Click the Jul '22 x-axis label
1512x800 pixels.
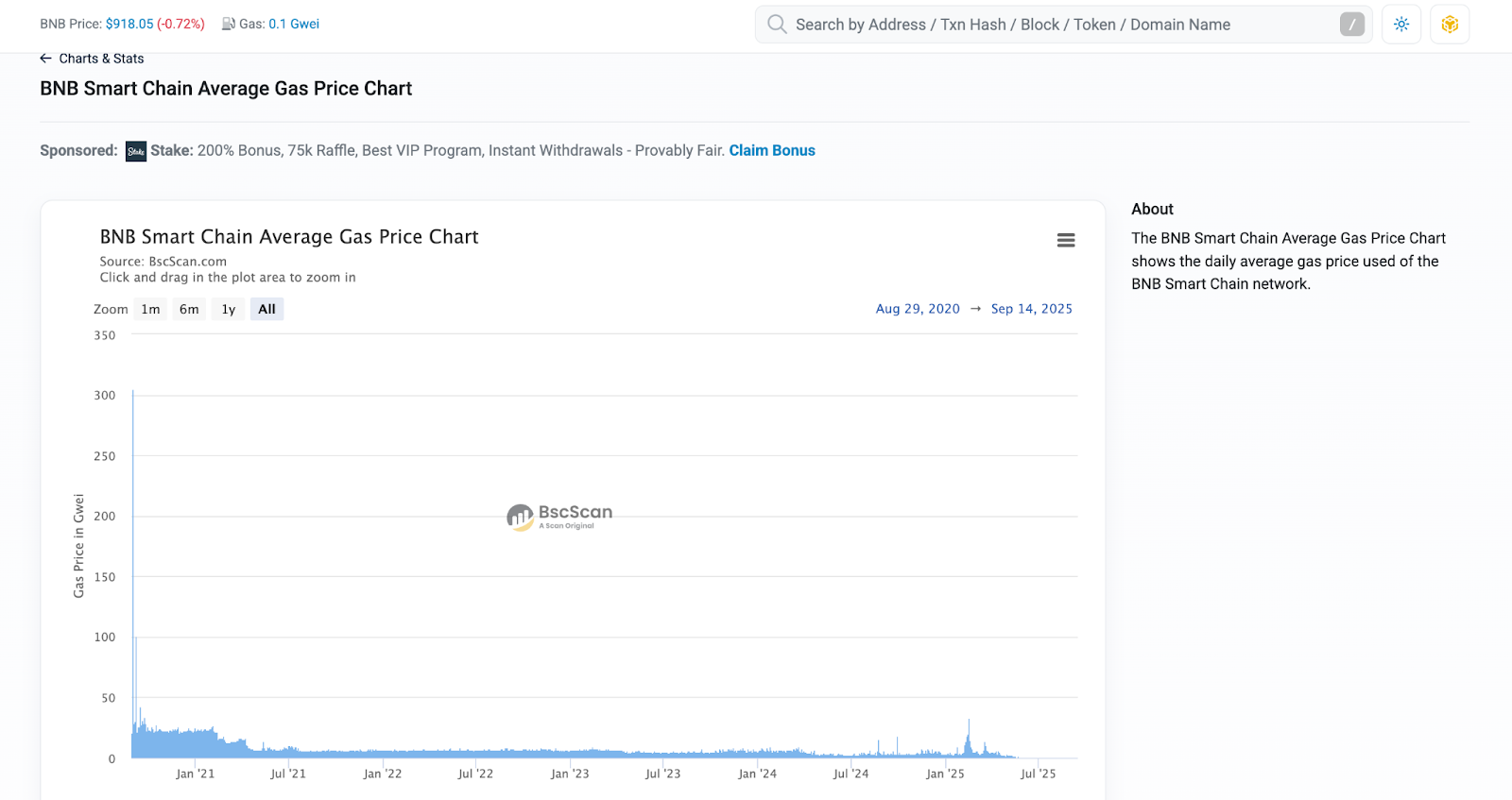(475, 774)
